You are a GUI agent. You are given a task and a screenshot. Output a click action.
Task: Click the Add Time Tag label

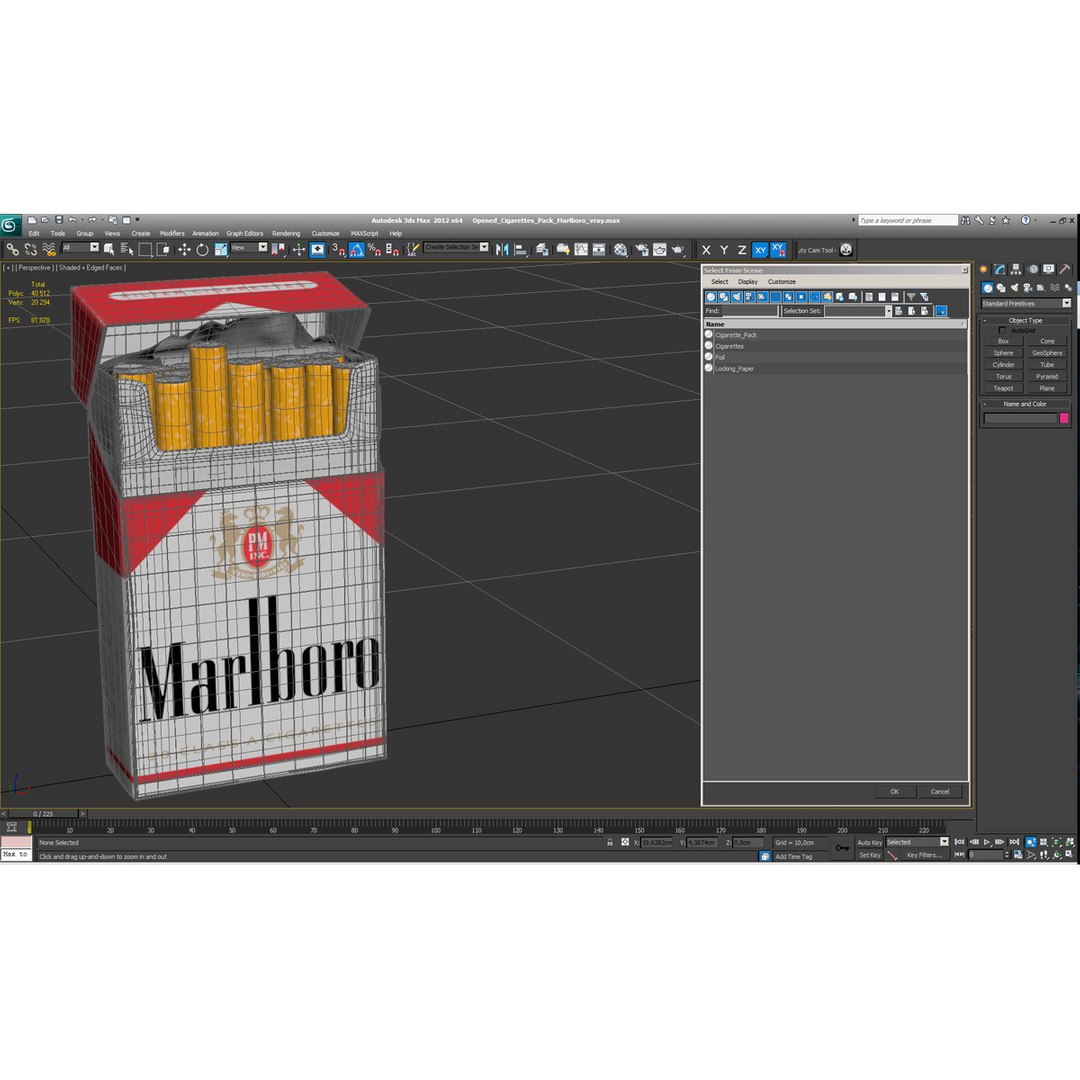(793, 857)
